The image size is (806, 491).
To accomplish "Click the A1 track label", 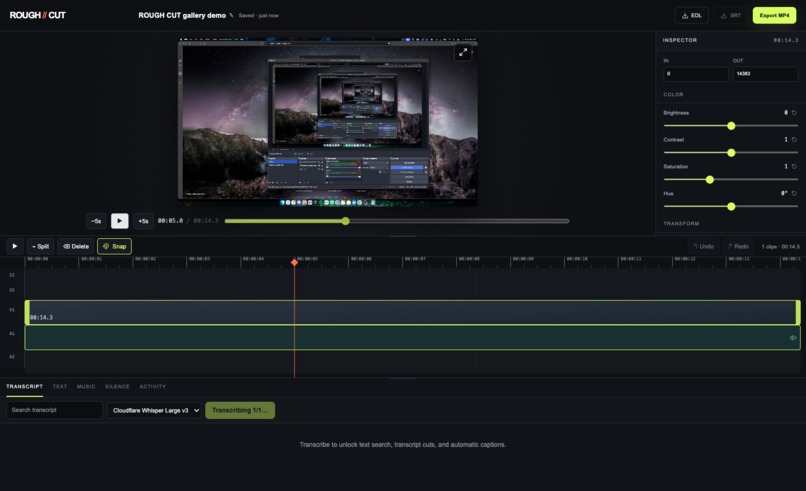I will 12,334.
